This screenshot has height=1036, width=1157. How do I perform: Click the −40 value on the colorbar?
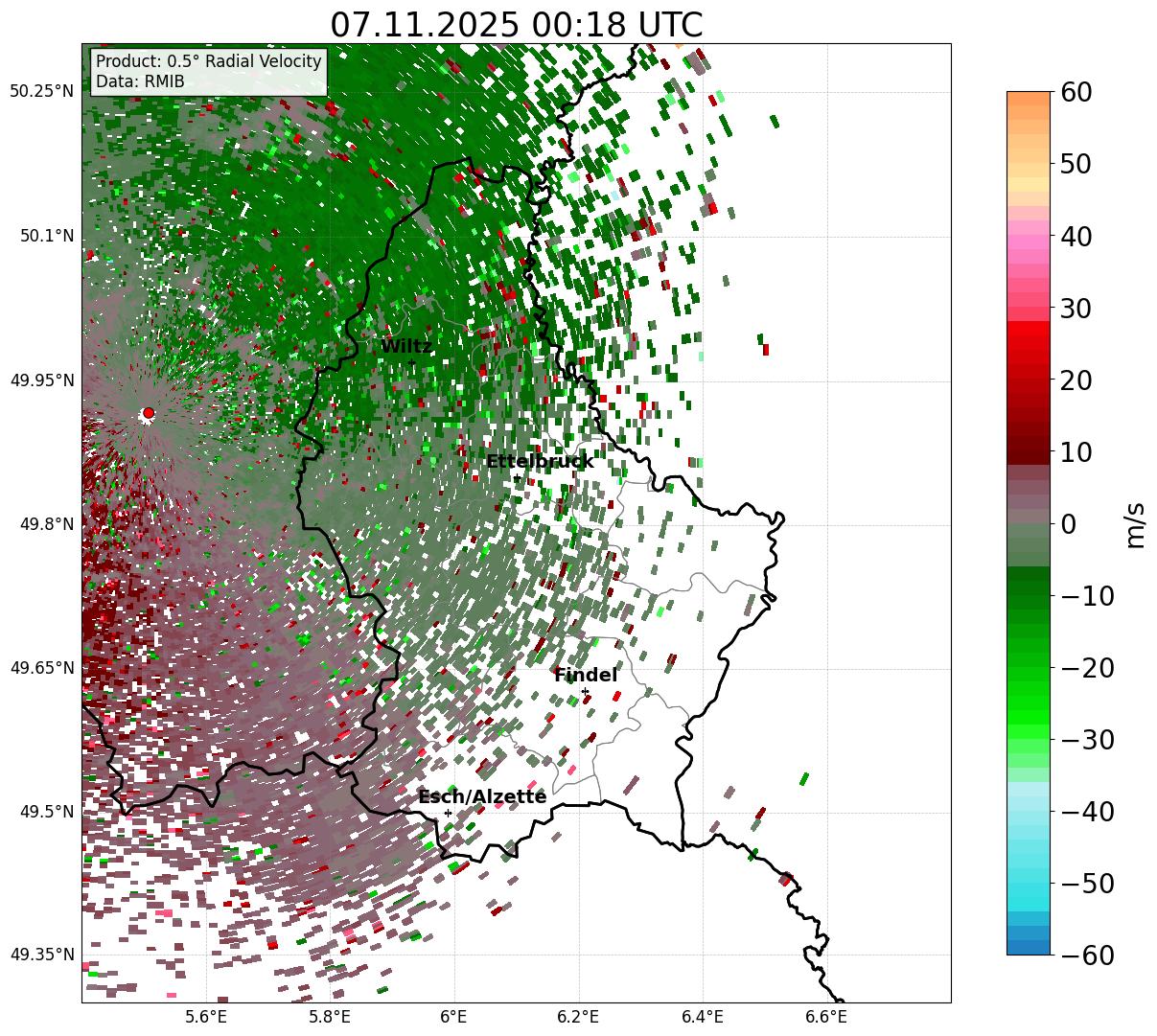1087,811
